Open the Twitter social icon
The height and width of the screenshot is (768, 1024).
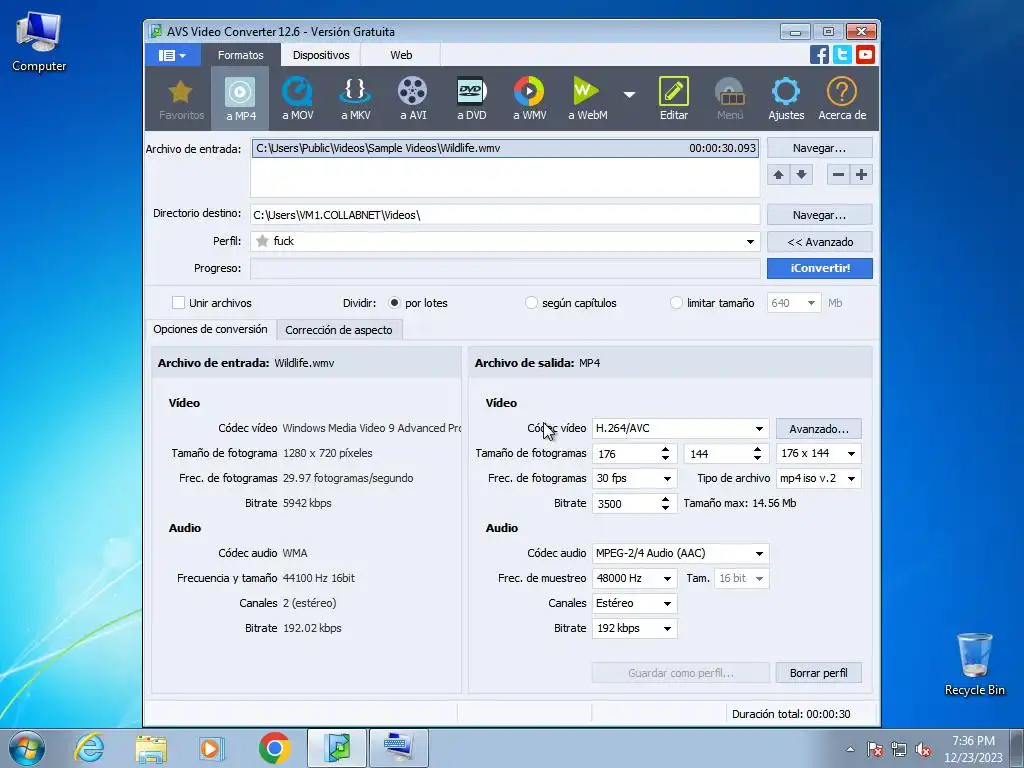(x=842, y=55)
